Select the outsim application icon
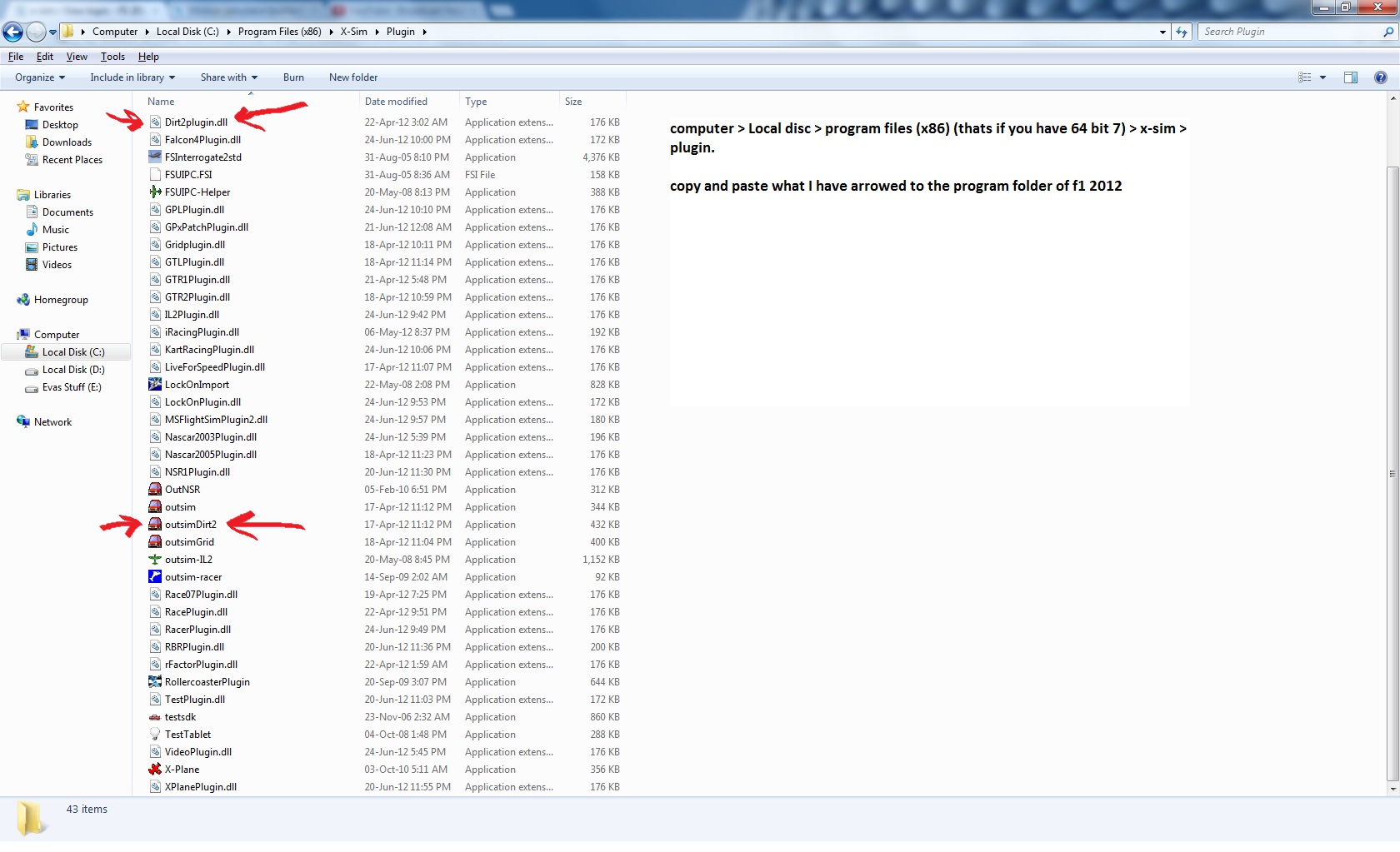The width and height of the screenshot is (1400, 852). coord(155,507)
